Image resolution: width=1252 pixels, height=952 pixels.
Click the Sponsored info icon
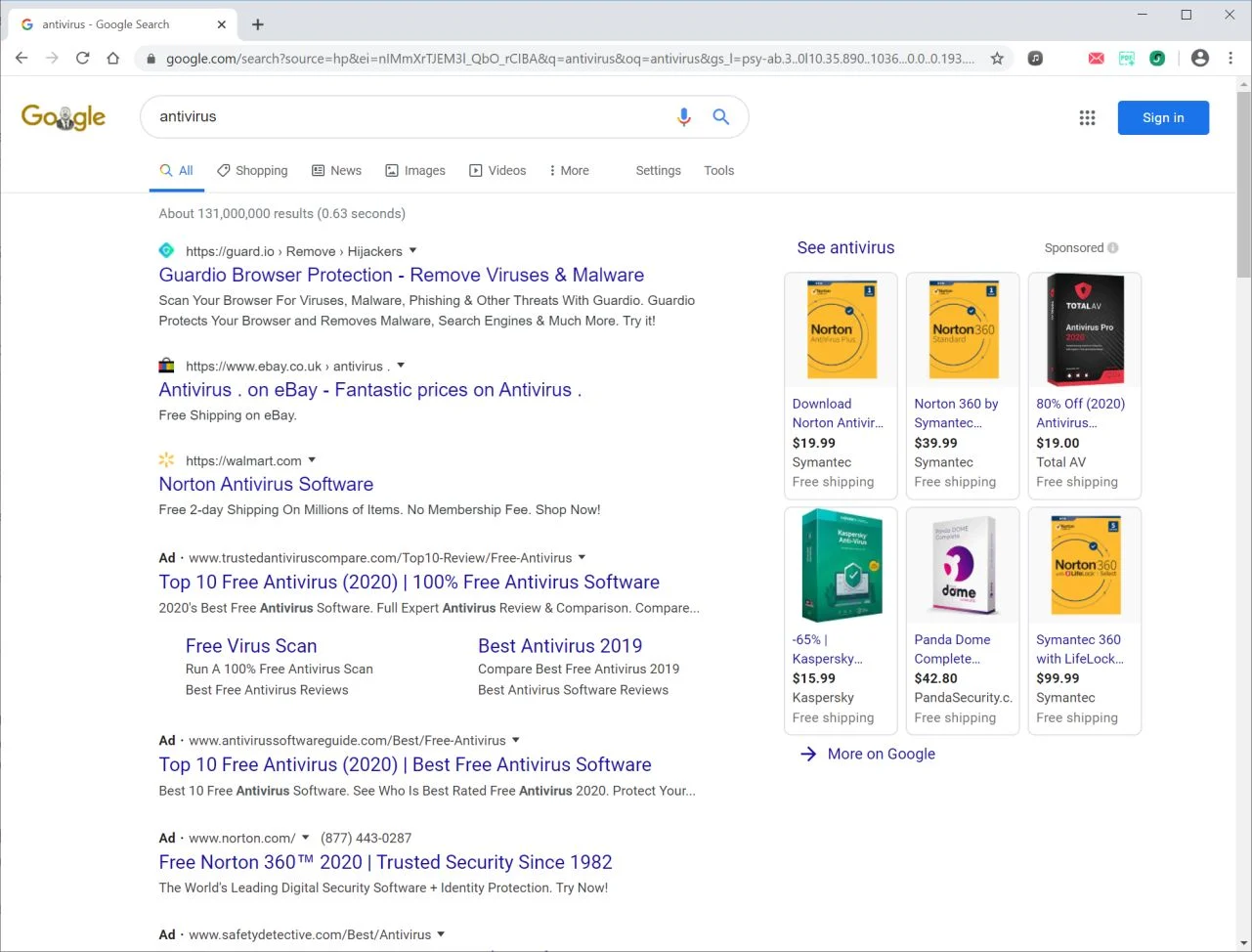pos(1113,248)
